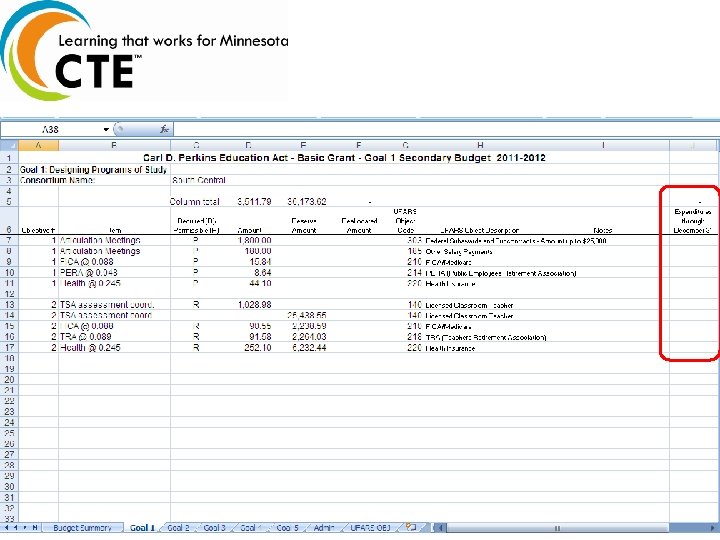This screenshot has width=720, height=540.
Task: Open the Goal 3 sheet tab
Action: (214, 528)
